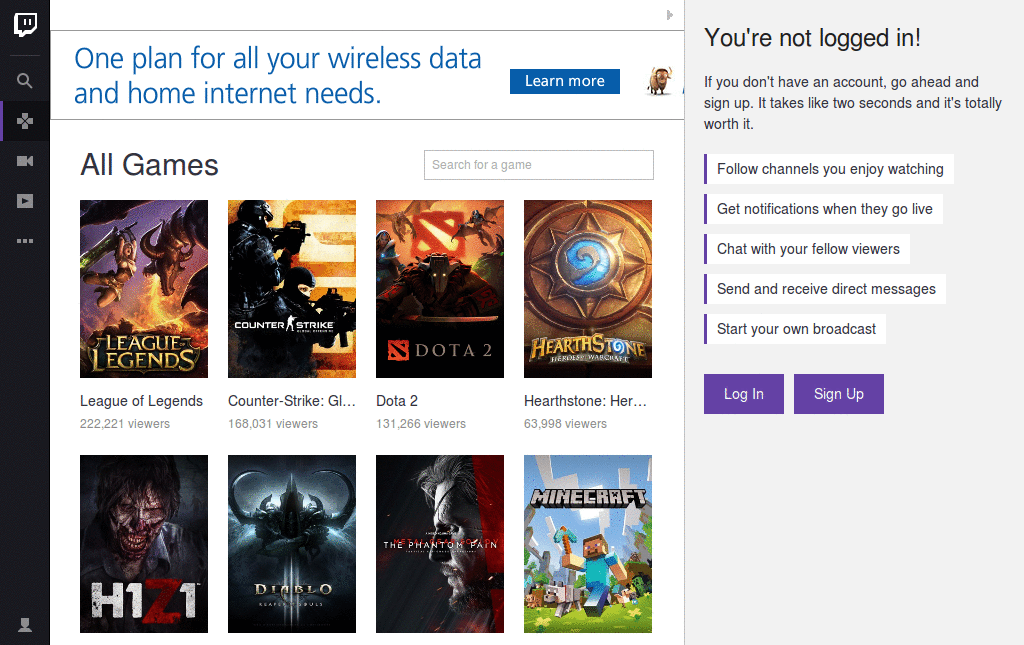Click the Log In button
The width and height of the screenshot is (1024, 645).
(744, 394)
